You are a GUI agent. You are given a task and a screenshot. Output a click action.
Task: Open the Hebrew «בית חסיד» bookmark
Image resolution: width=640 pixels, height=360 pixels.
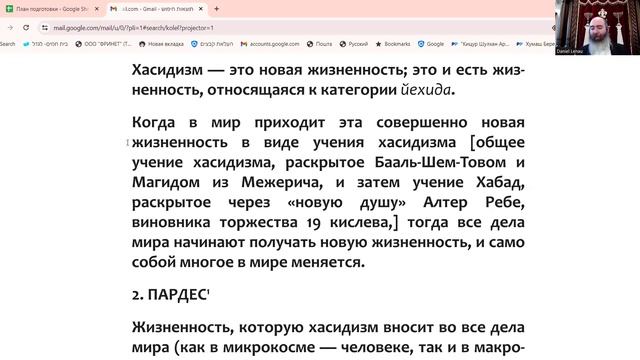coord(45,44)
